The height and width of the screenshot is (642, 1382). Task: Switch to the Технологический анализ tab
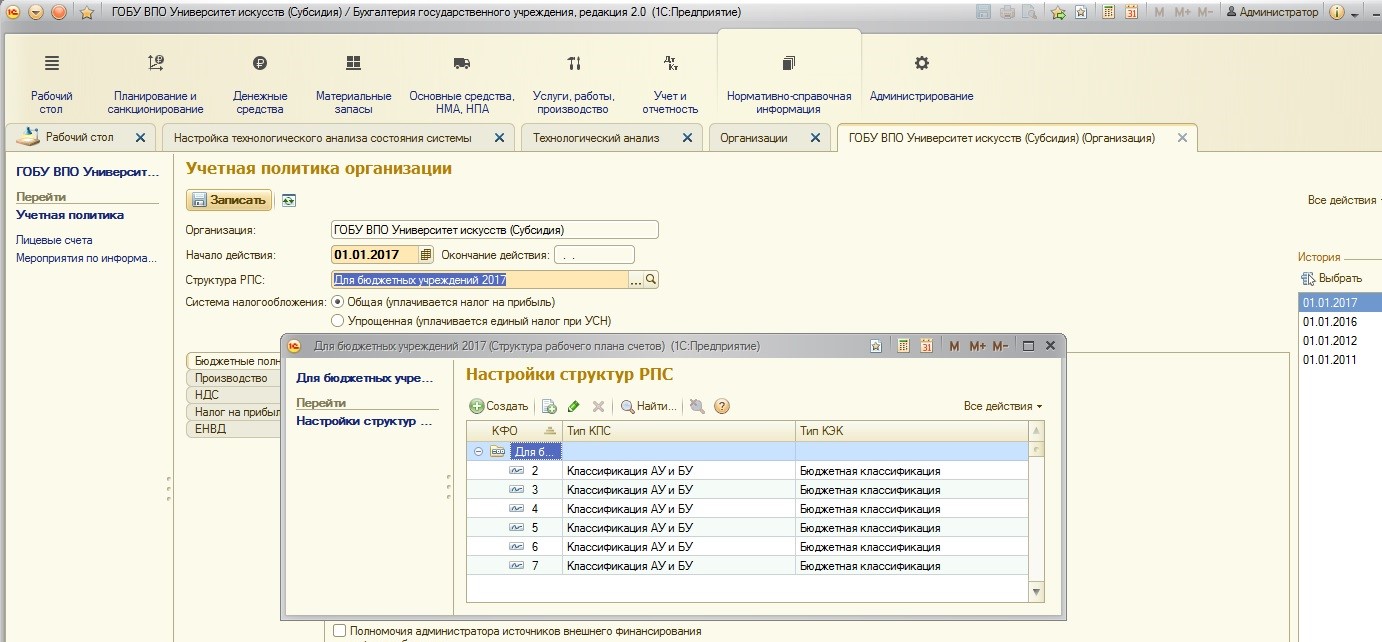coord(596,138)
